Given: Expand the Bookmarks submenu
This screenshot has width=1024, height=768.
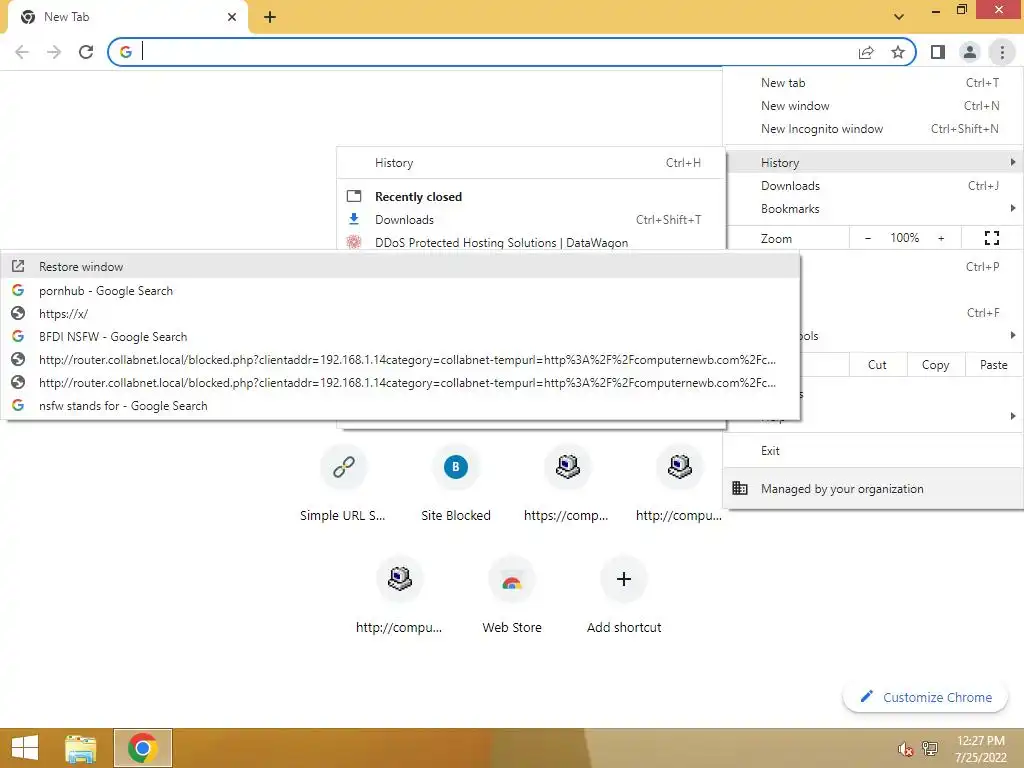Looking at the screenshot, I should [x=873, y=208].
